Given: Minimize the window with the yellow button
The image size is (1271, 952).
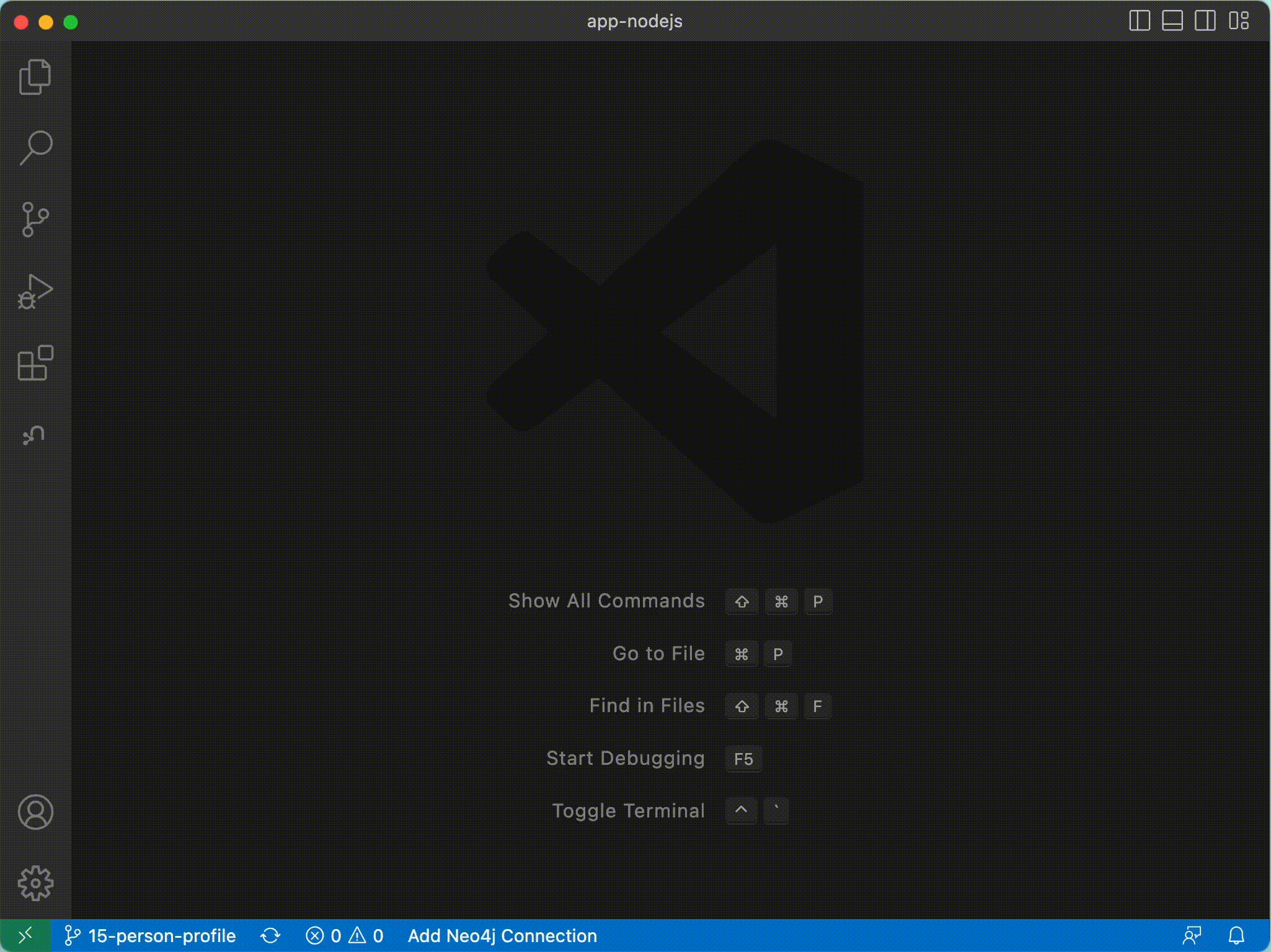Looking at the screenshot, I should (x=46, y=22).
